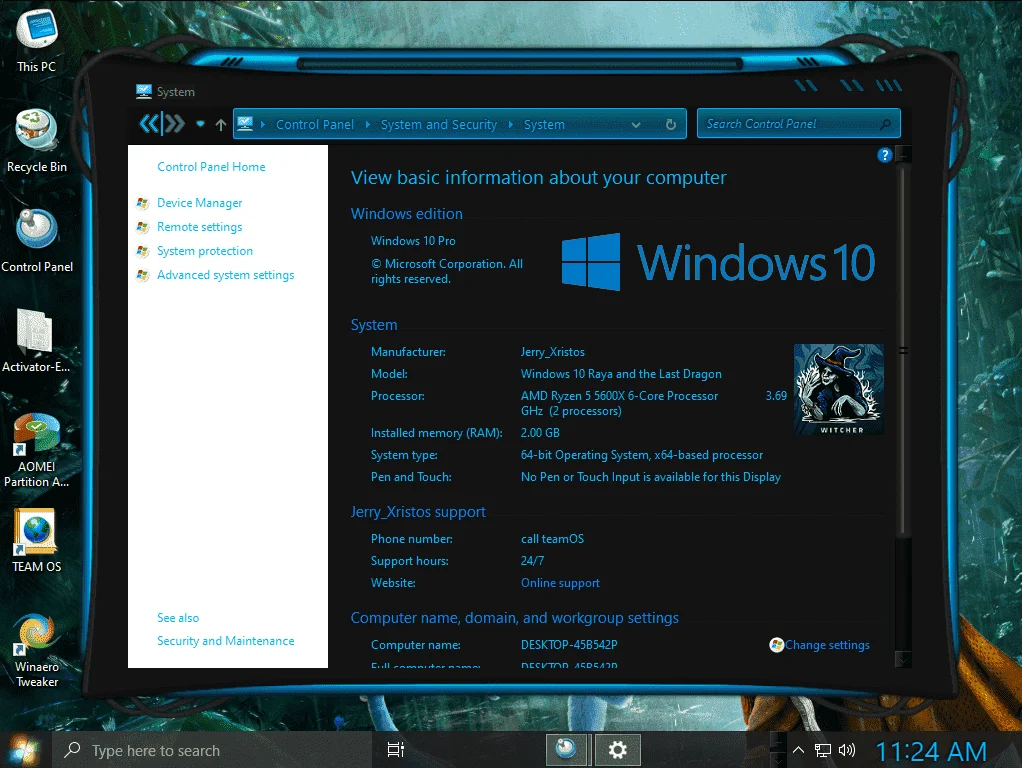
Task: Select Control Panel breadcrumb
Action: pos(315,125)
